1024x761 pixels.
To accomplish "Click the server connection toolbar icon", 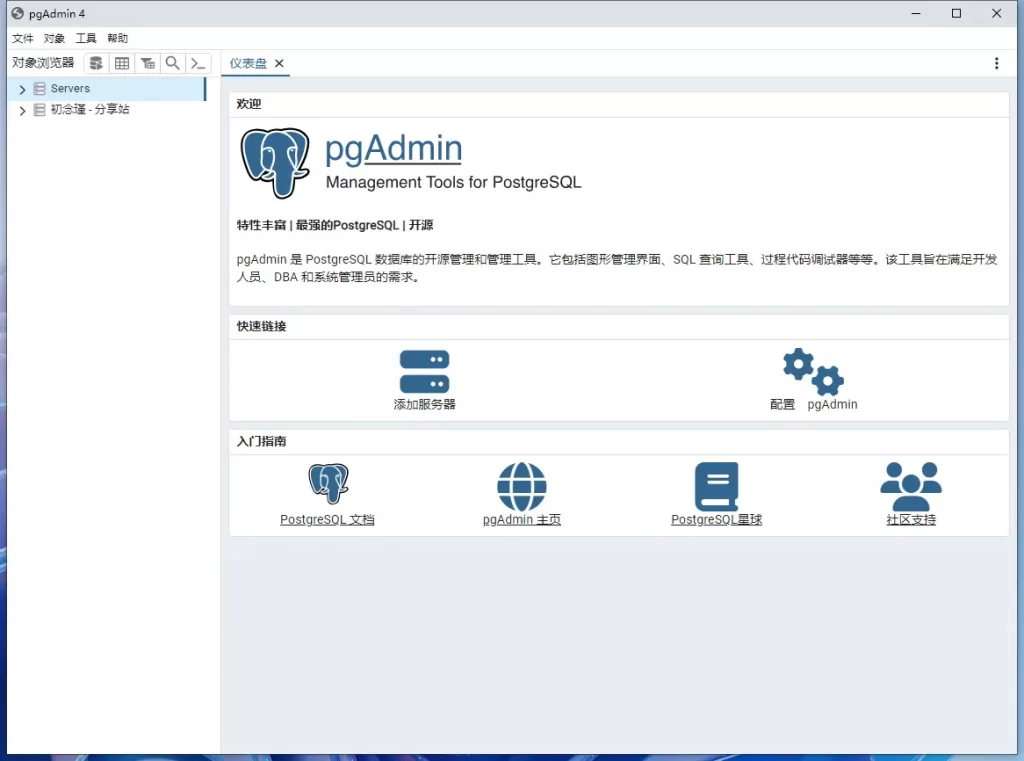I will point(96,63).
